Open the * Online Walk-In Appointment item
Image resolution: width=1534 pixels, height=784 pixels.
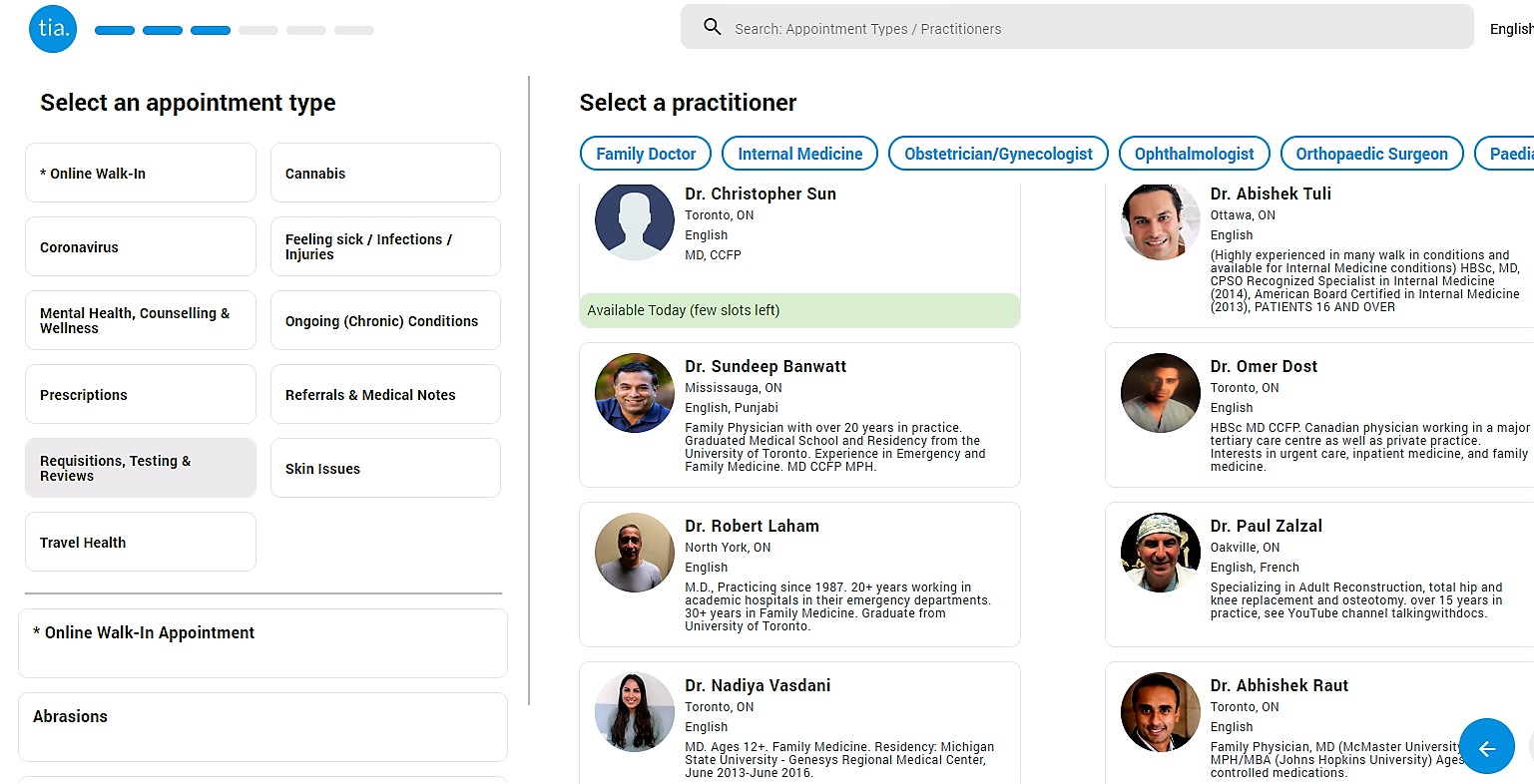(x=262, y=643)
